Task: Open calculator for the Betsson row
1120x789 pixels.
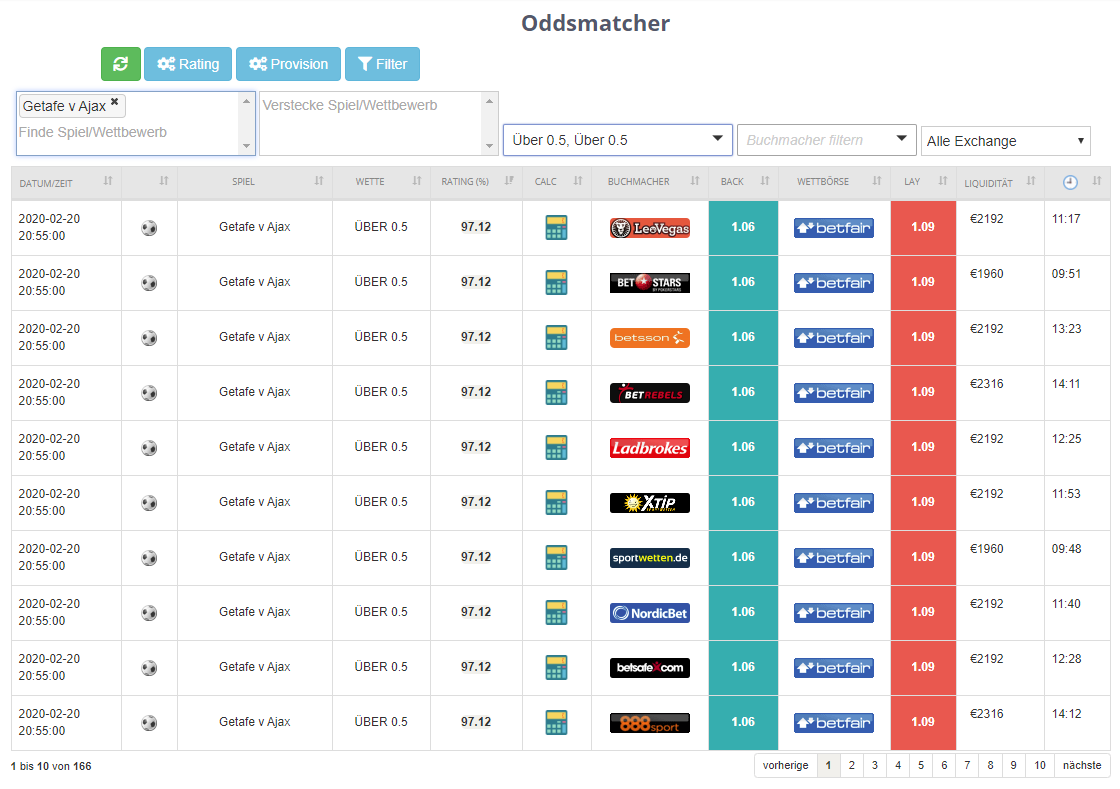Action: 556,338
